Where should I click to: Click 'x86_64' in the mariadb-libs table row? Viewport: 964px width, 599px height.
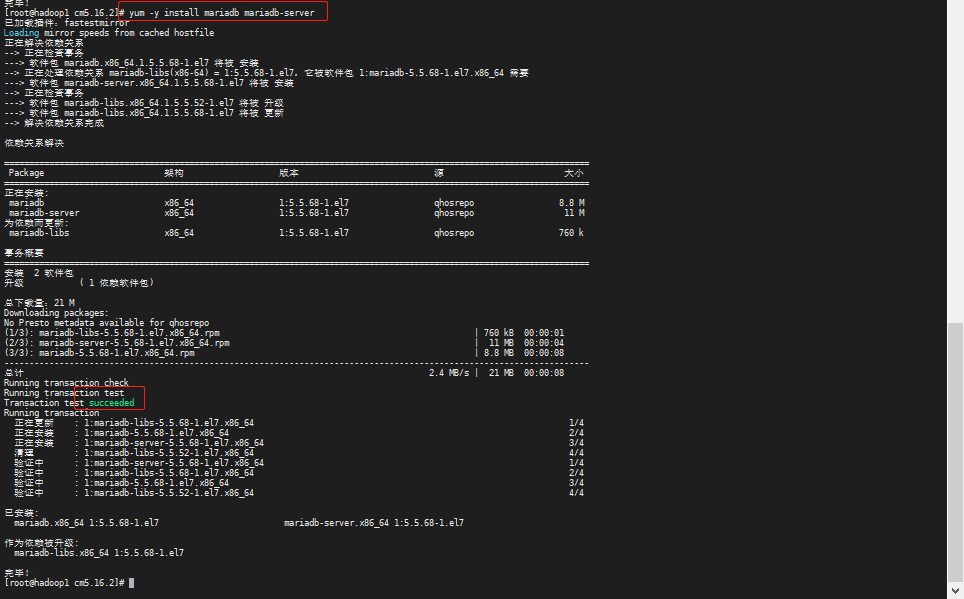(179, 232)
